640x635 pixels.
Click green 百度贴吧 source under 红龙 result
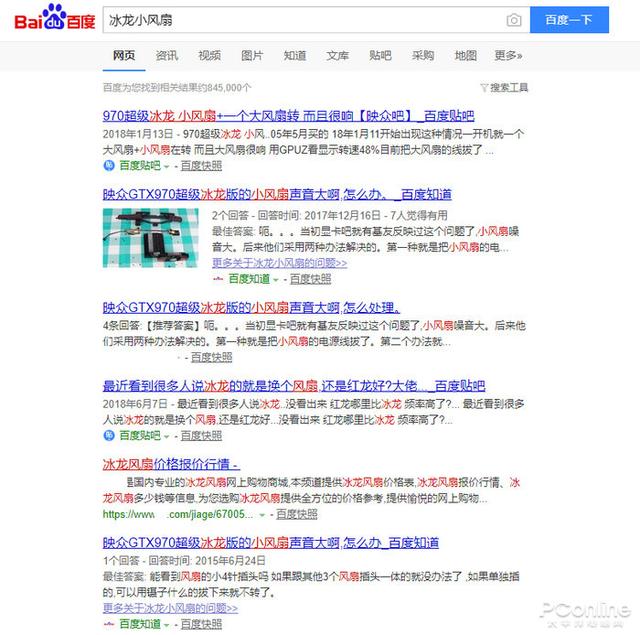click(x=140, y=435)
